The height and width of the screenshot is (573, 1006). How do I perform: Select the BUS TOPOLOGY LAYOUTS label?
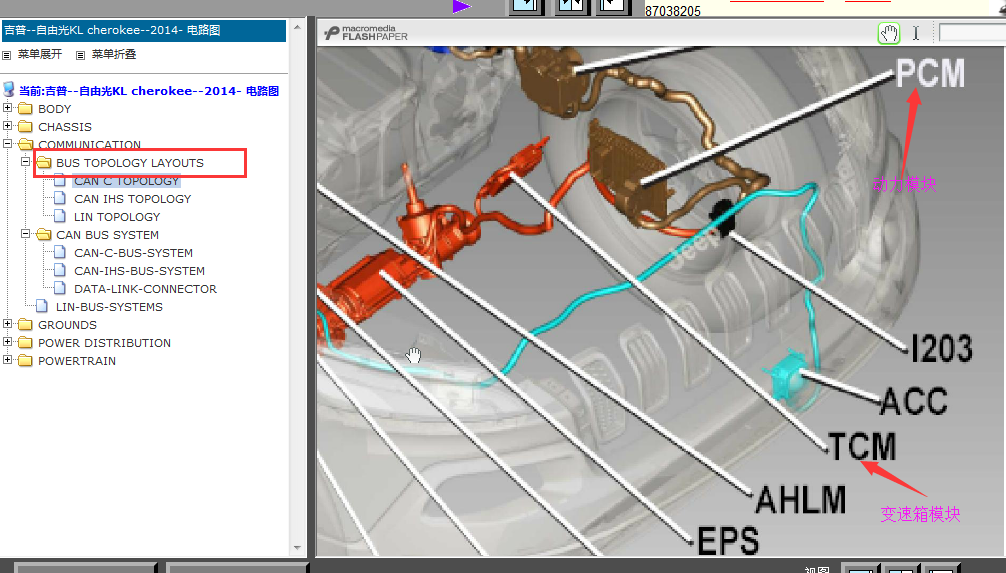tap(130, 163)
